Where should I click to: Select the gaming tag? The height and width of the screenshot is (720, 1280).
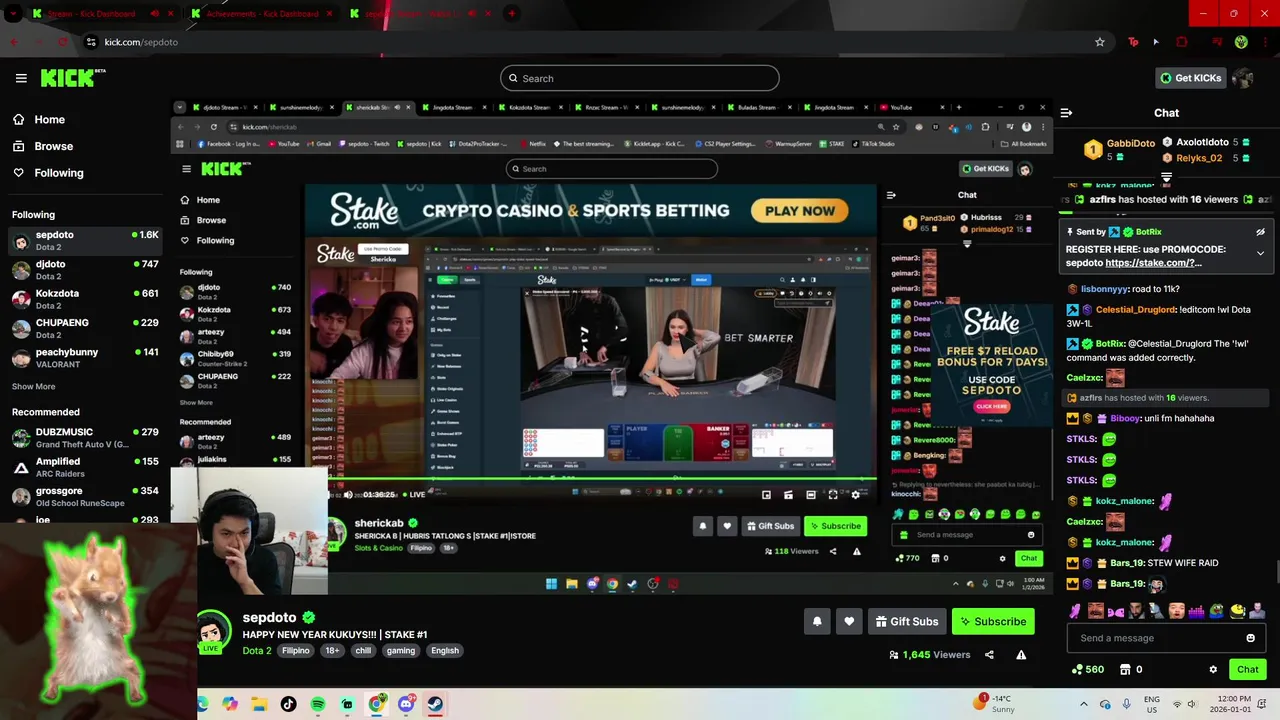click(401, 650)
